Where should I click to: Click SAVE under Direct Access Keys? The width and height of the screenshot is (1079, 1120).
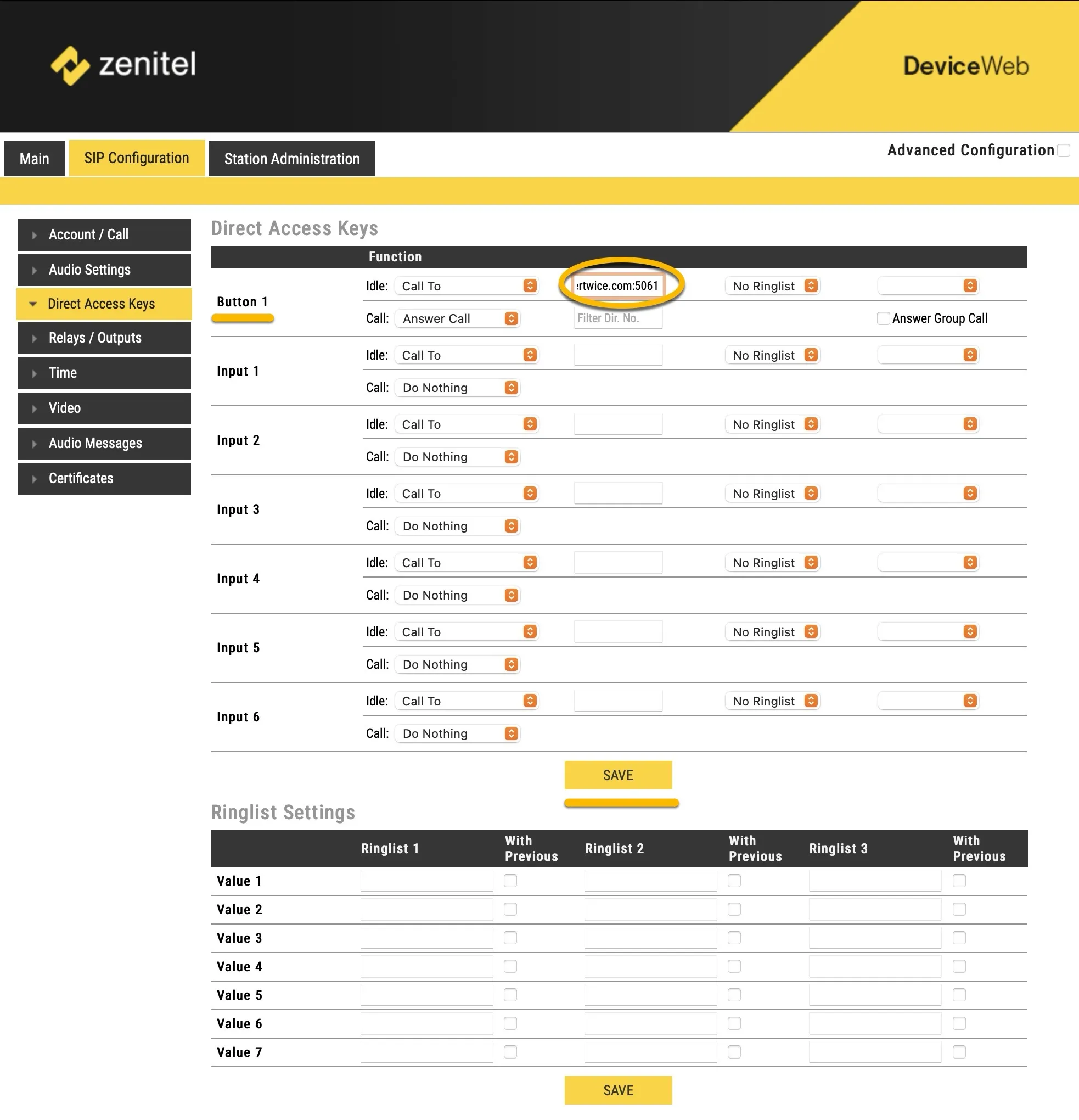[618, 775]
